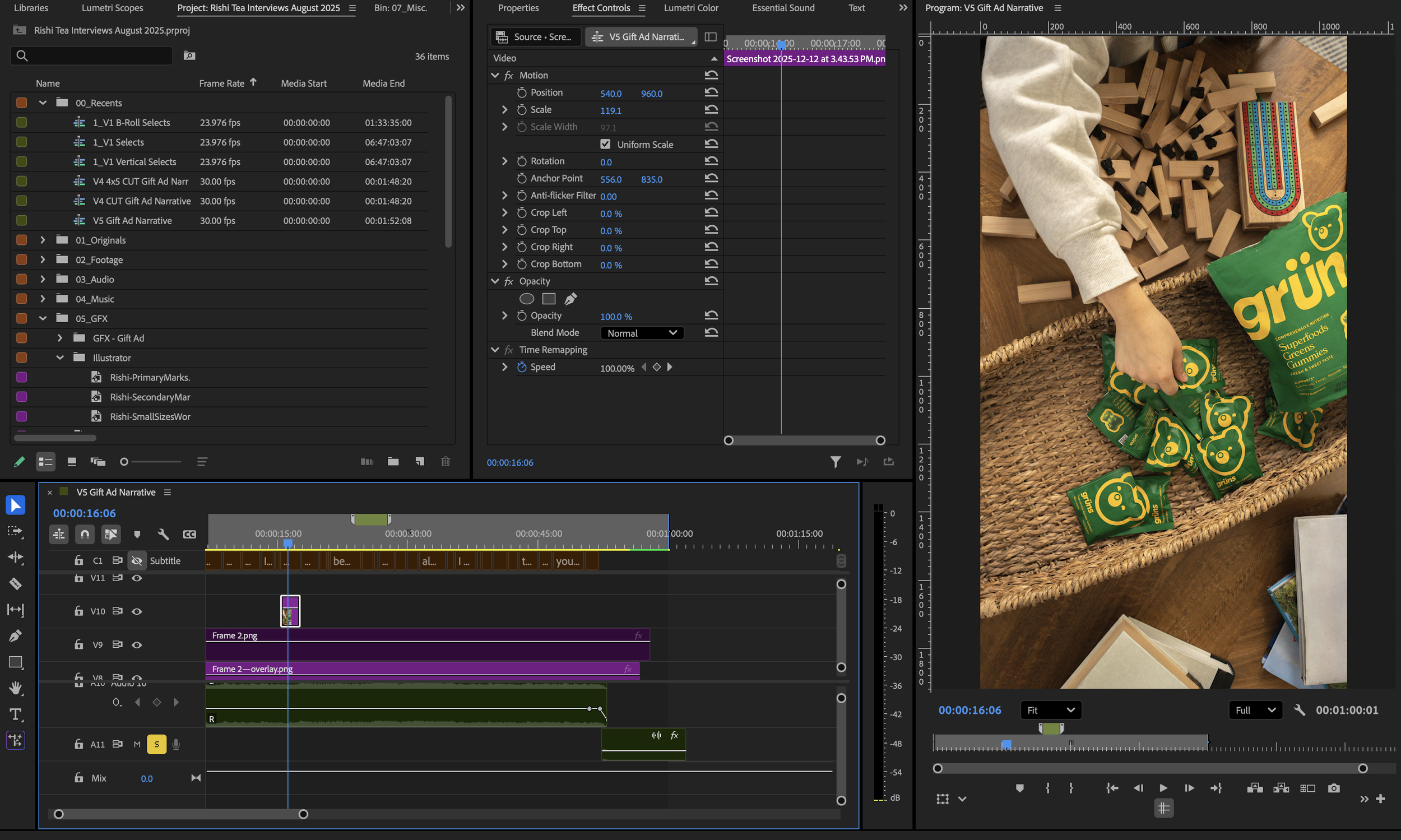Uncheck the Uniform Scale checkbox
This screenshot has width=1401, height=840.
click(x=605, y=144)
